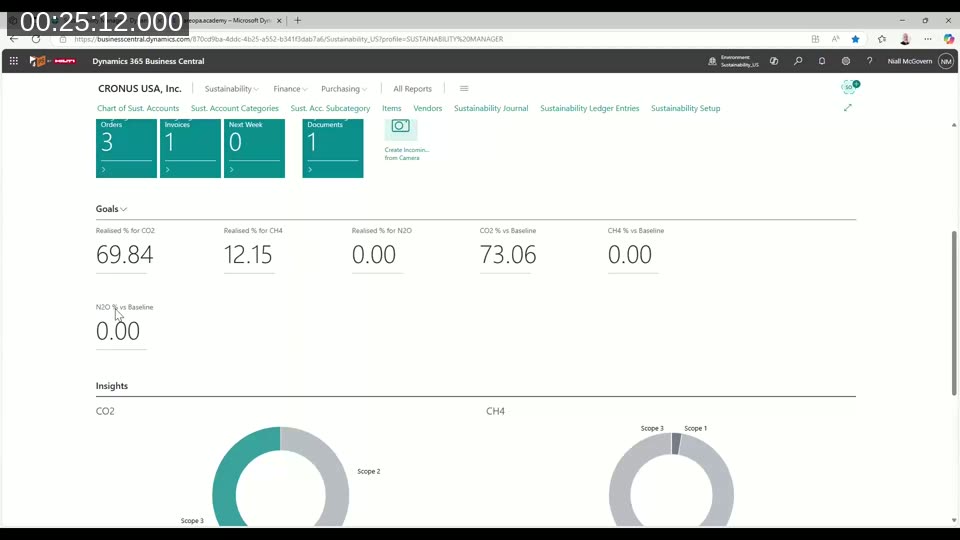This screenshot has height=540, width=960.
Task: Open the browser Favorites list icon
Action: [882, 39]
